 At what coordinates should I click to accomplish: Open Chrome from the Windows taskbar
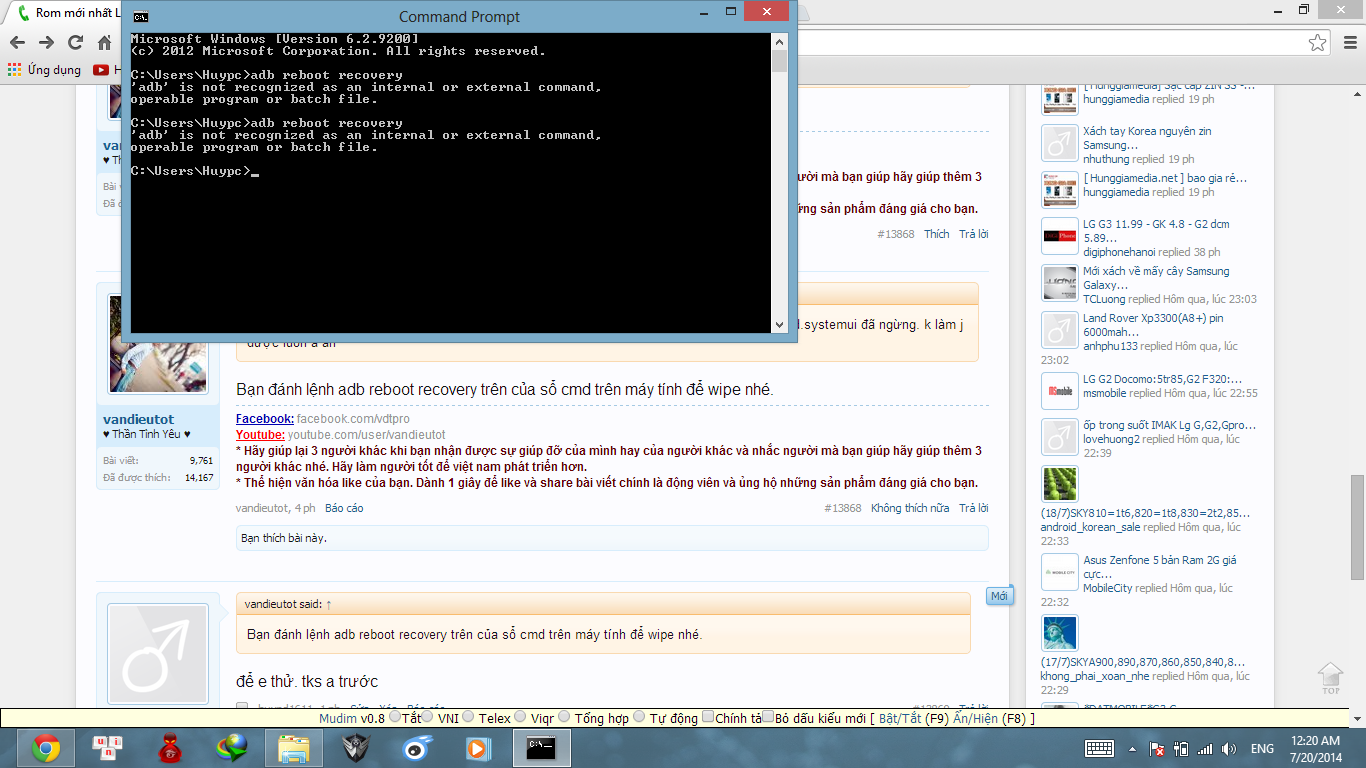45,747
